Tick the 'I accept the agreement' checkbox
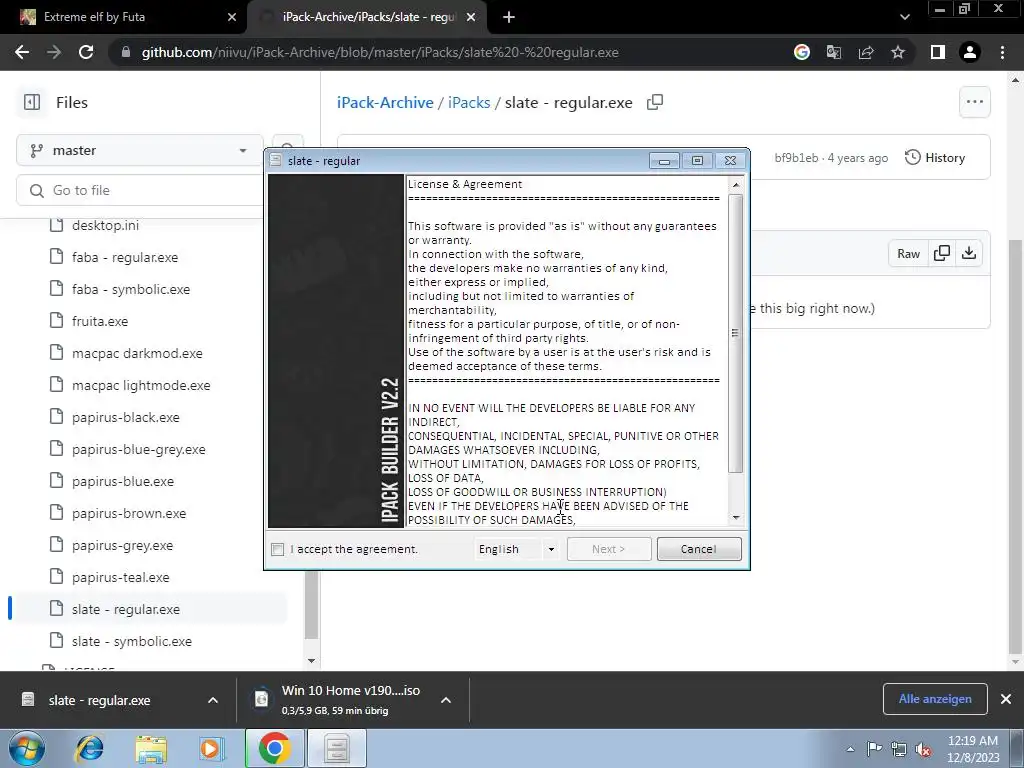The height and width of the screenshot is (768, 1024). coord(278,549)
